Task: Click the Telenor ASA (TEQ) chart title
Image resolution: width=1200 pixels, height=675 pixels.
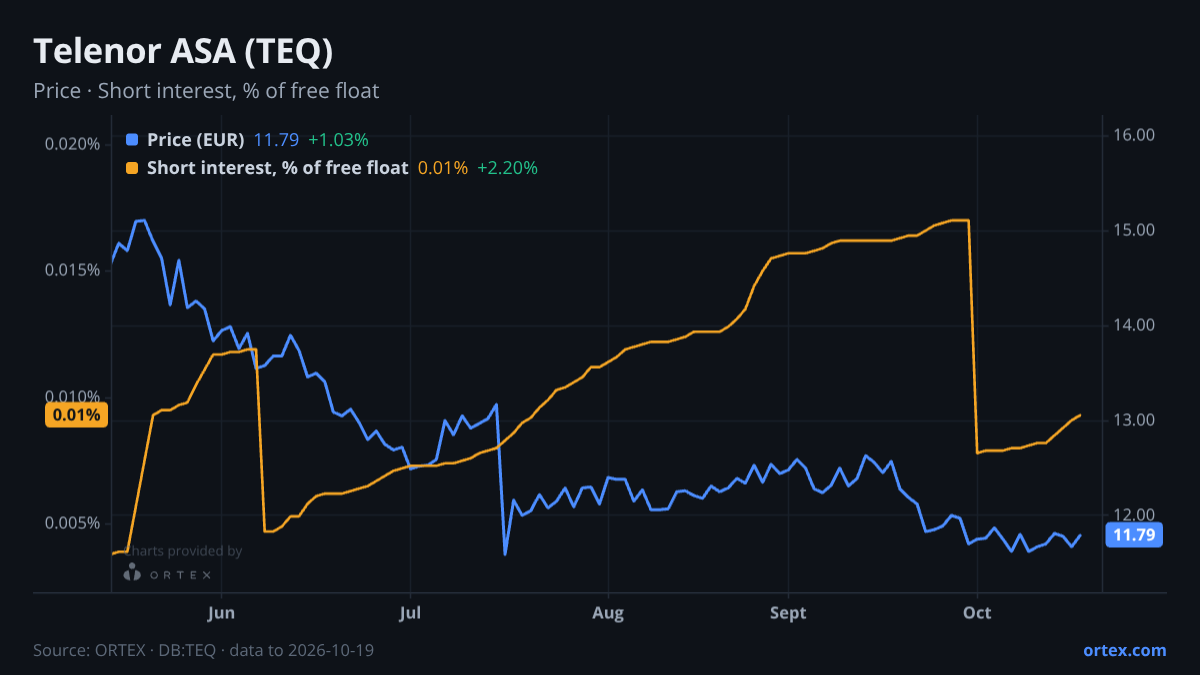Action: click(183, 51)
